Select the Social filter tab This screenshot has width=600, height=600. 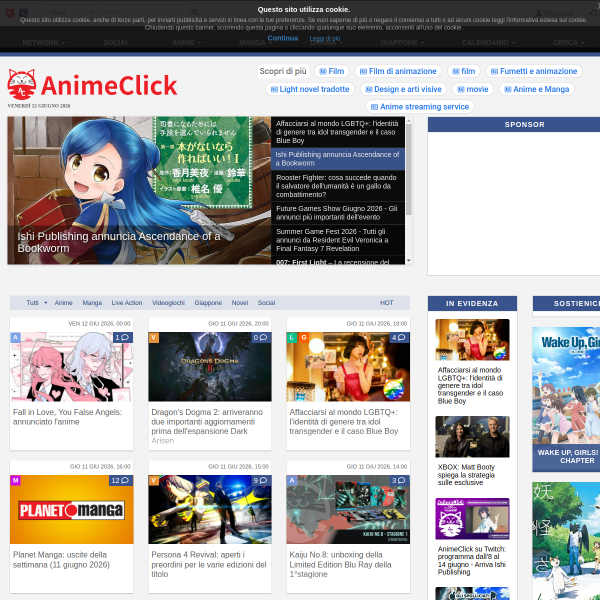(266, 303)
